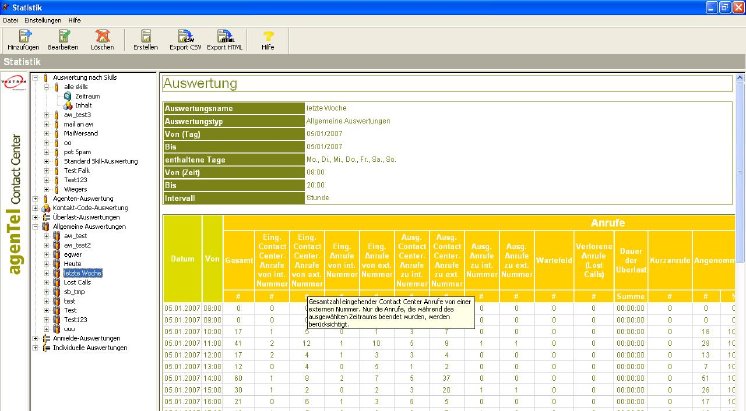Click the Anrufe group header
This screenshot has height=411, width=746.
tap(608, 223)
